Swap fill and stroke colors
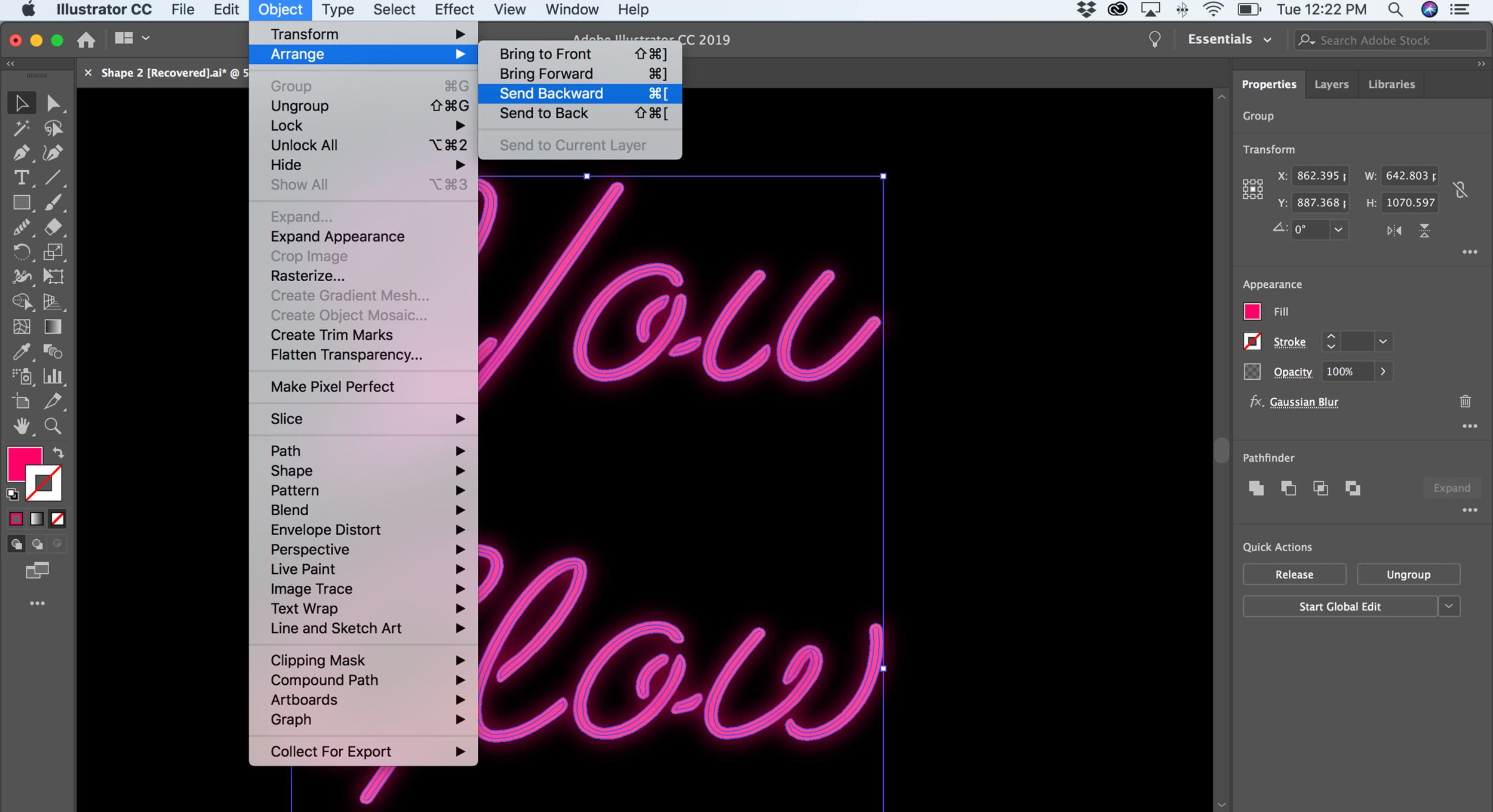This screenshot has height=812, width=1493. click(58, 452)
